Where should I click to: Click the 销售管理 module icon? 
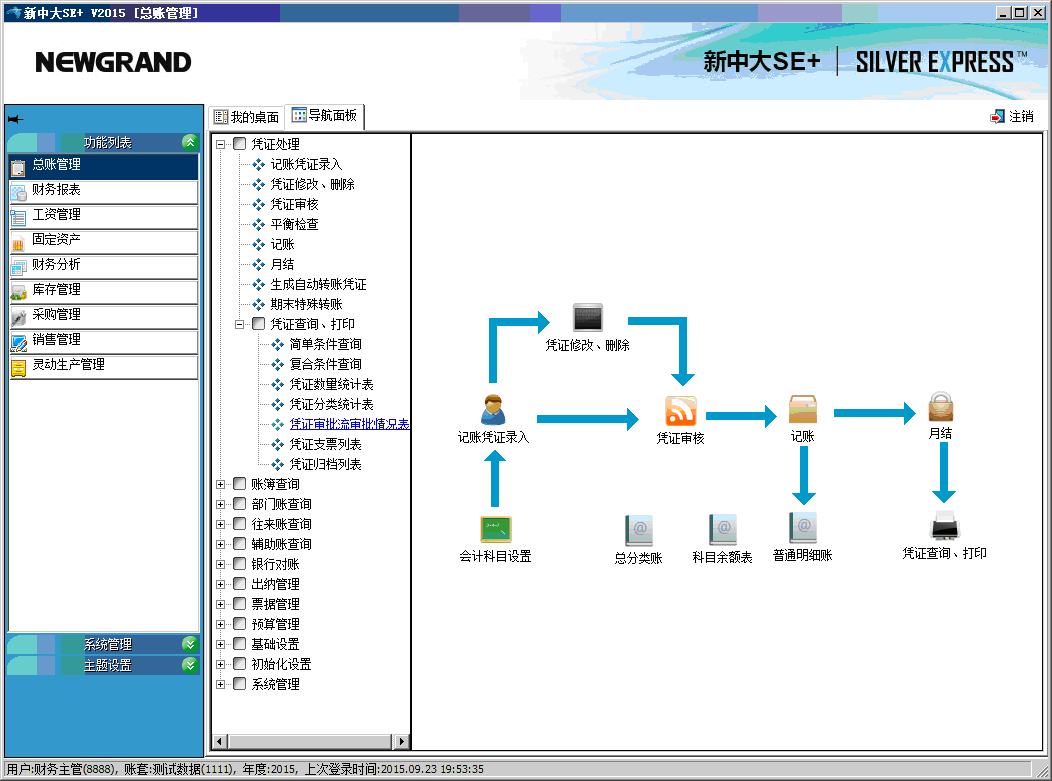[19, 342]
